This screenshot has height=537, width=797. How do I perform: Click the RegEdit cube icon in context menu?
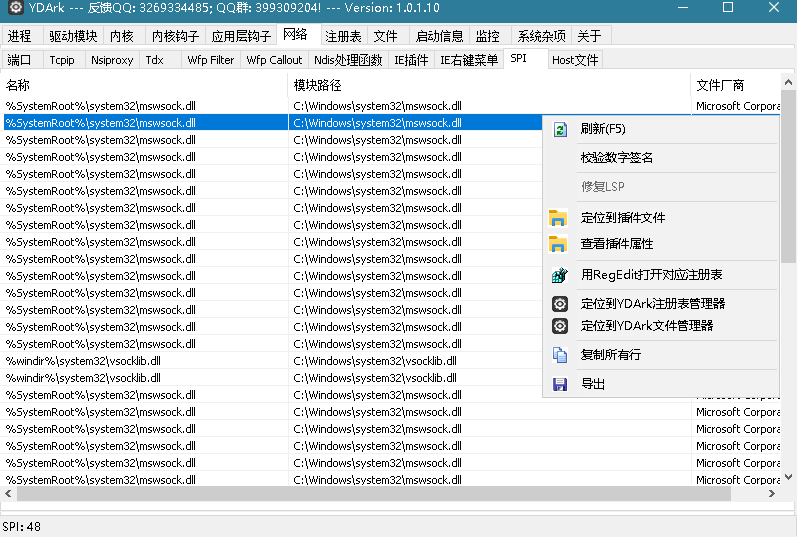[560, 275]
